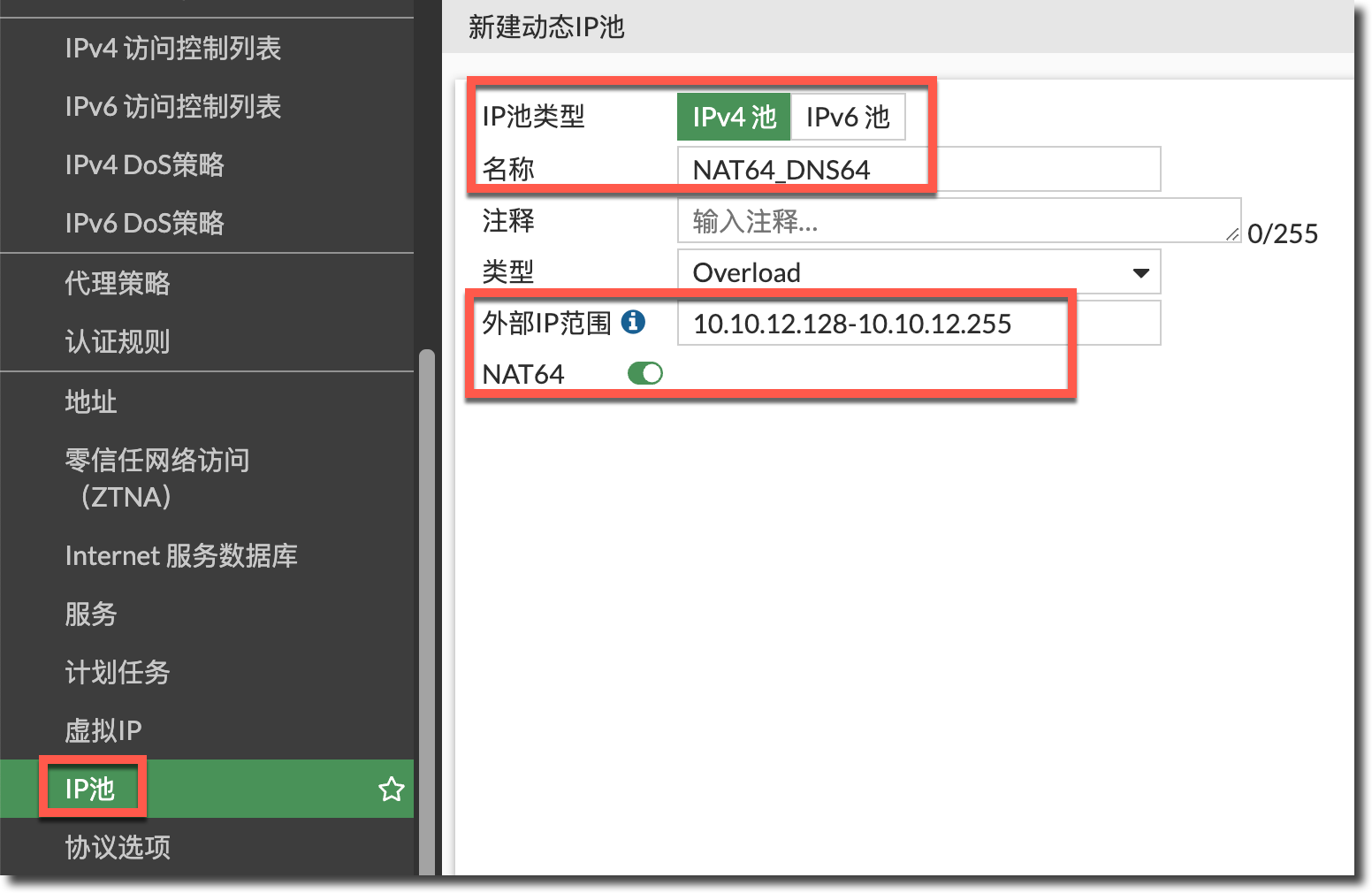Open 认证规则 in the sidebar
The height and width of the screenshot is (893, 1372).
coord(117,341)
